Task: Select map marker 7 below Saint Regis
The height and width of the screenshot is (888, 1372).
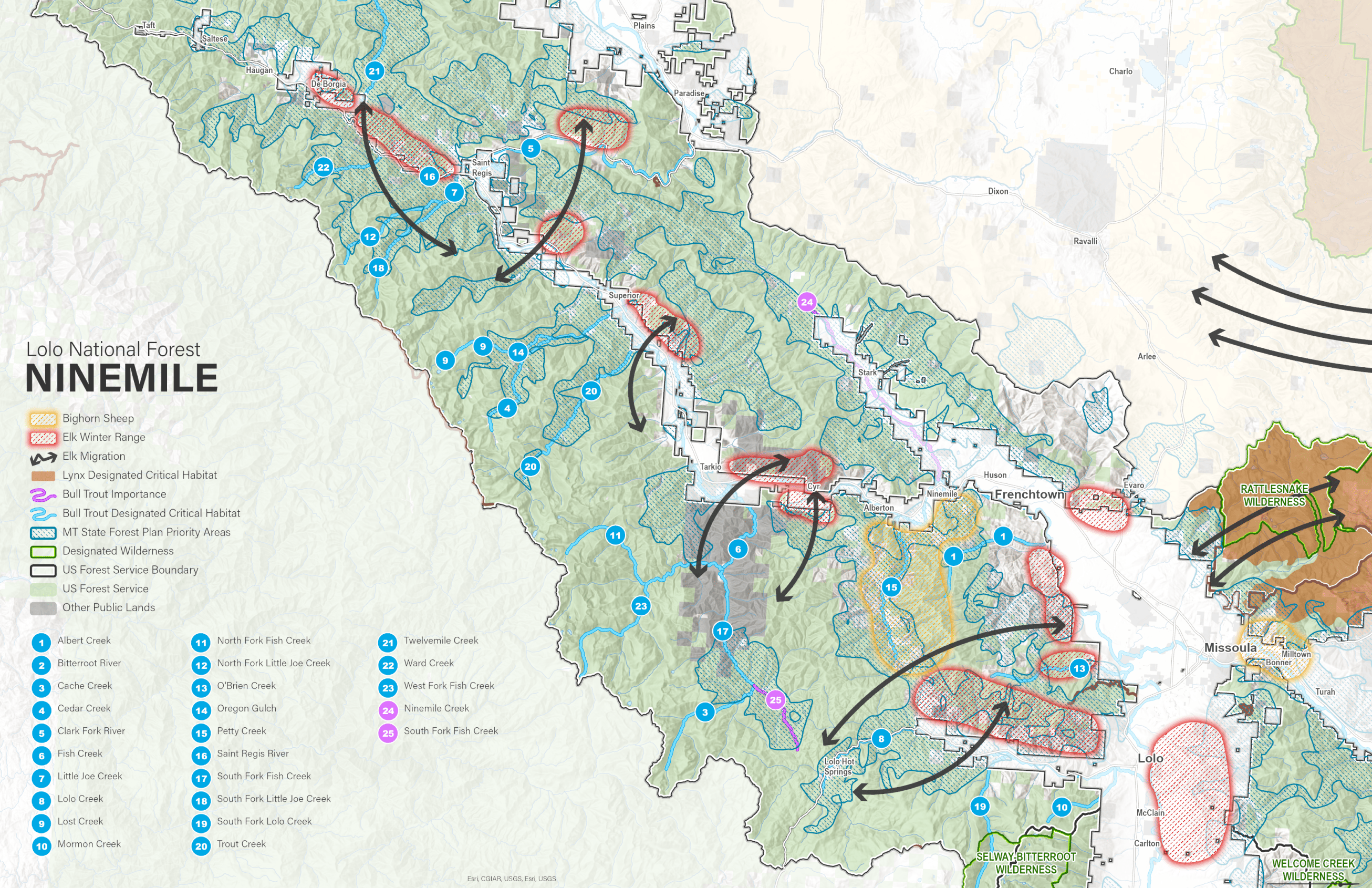Action: (454, 193)
